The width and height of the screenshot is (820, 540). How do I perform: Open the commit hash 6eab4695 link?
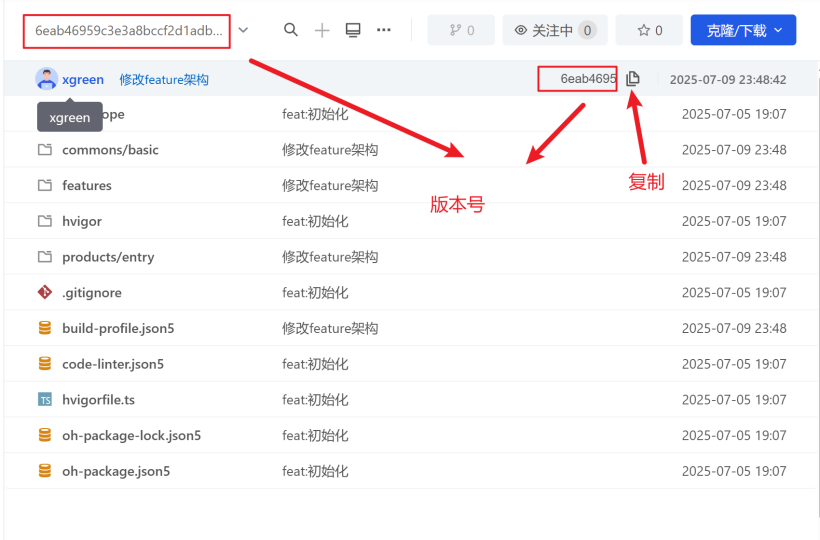coord(587,79)
